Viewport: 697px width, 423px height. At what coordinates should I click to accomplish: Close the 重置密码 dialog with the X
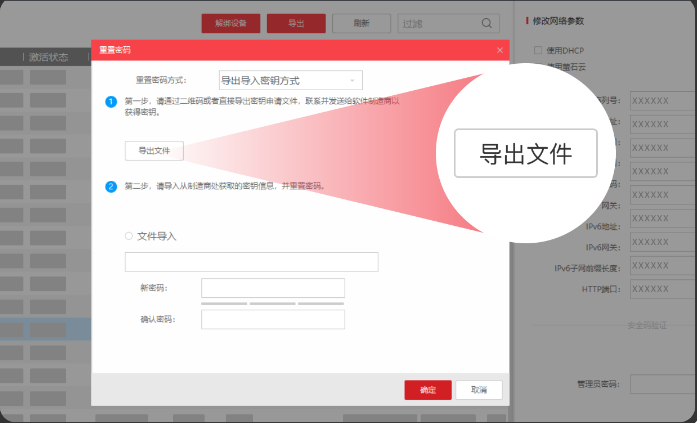point(500,49)
